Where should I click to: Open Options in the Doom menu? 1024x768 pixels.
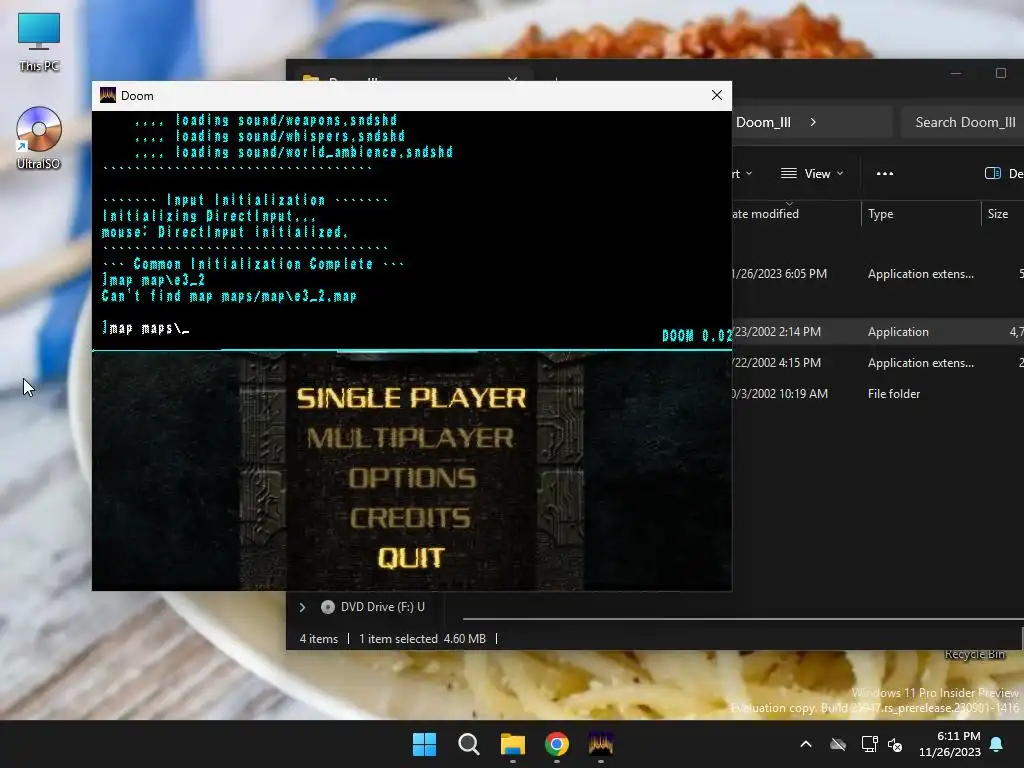point(412,478)
